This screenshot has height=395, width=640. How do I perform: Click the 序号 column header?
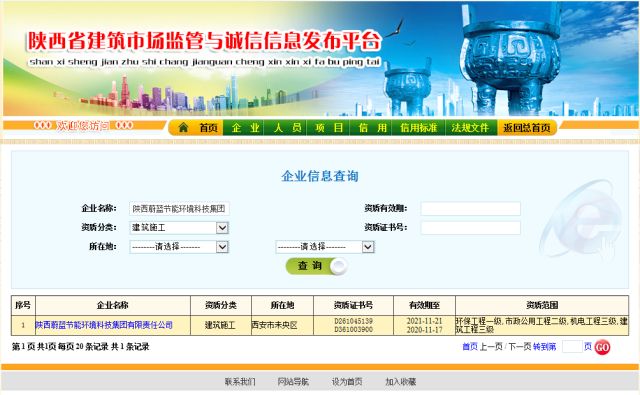23,305
